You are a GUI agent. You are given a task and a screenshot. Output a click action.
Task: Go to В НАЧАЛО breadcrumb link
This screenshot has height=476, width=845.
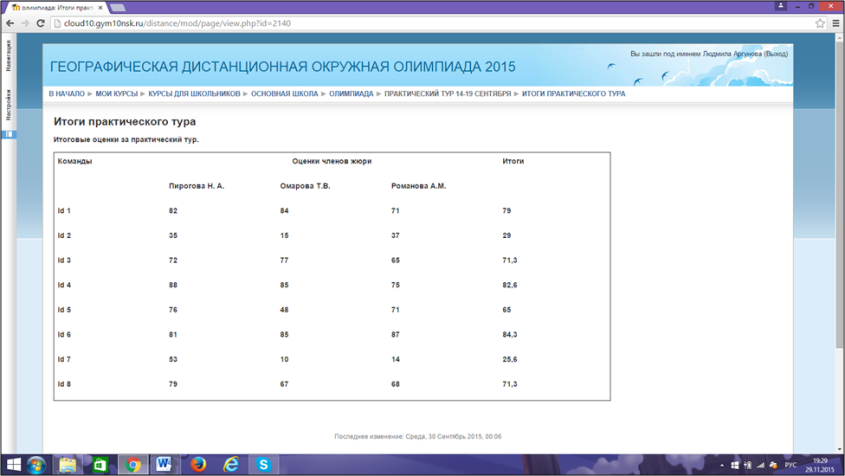66,94
